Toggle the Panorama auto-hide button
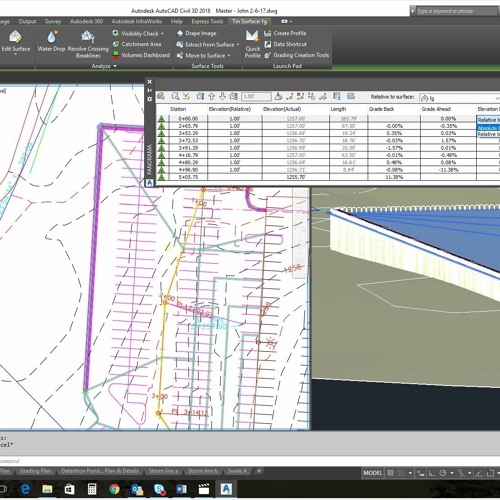 pyautogui.click(x=149, y=90)
